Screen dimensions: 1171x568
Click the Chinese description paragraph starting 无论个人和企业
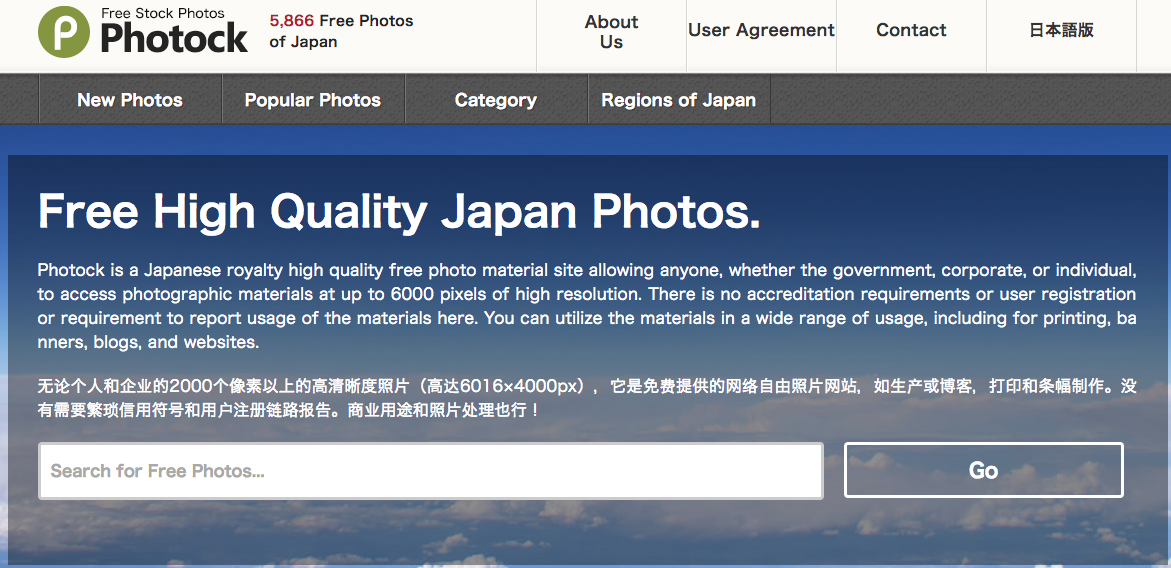click(587, 399)
